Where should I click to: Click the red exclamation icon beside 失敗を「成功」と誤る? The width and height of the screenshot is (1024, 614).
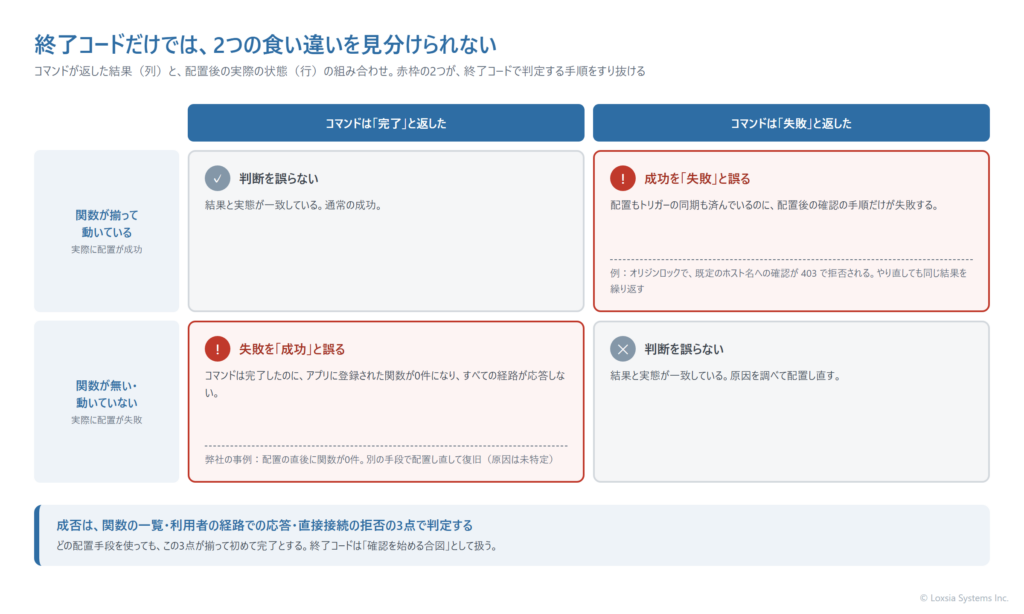click(x=217, y=349)
